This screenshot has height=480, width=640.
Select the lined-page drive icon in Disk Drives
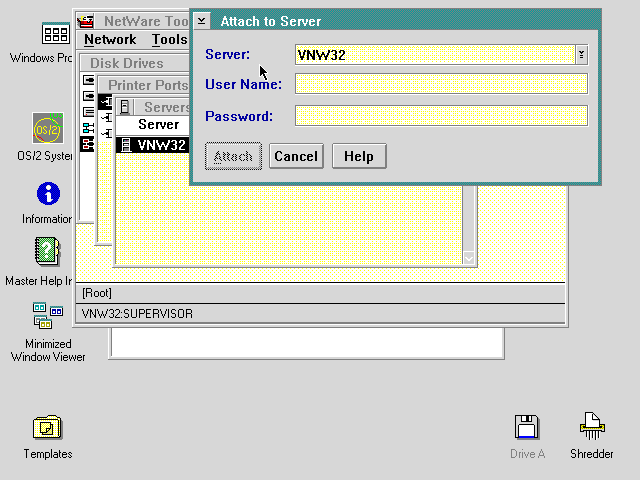88,112
